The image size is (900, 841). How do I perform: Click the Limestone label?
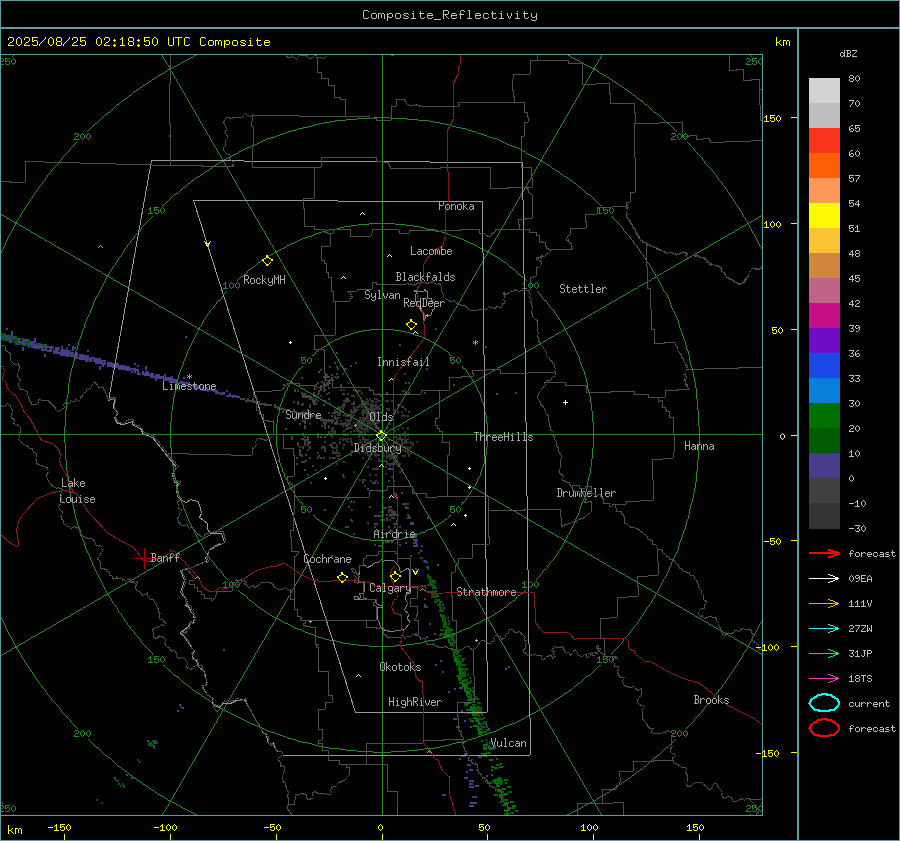(x=189, y=386)
